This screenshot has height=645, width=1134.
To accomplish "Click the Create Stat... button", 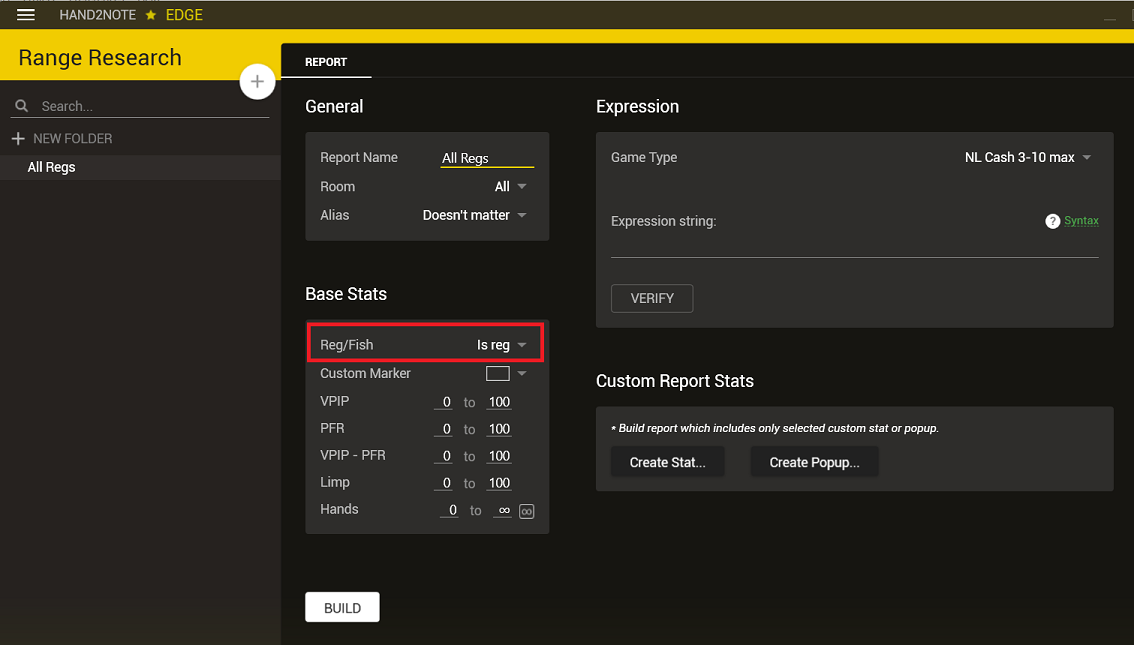I will click(668, 462).
